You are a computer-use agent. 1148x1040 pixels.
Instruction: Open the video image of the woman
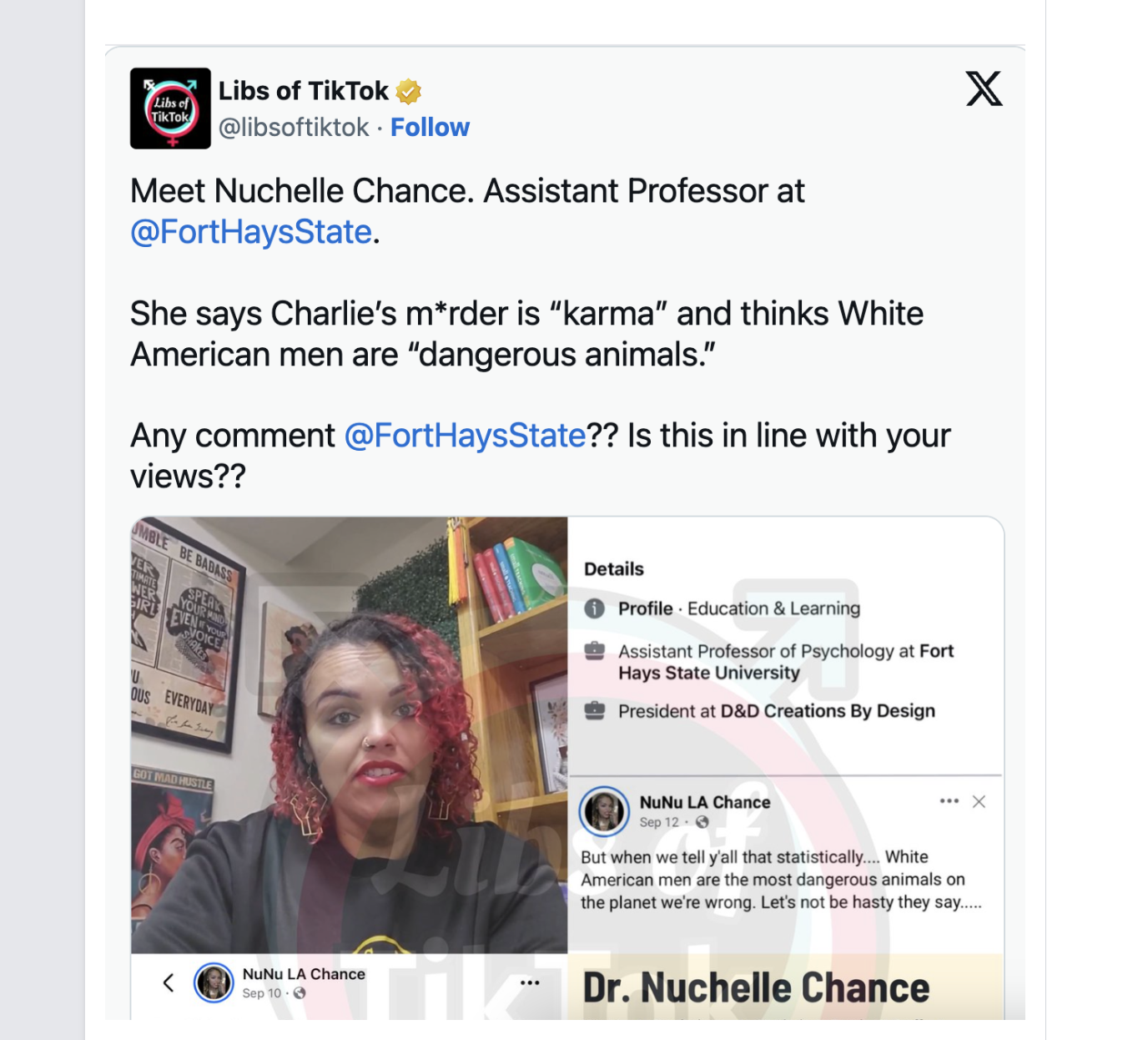pyautogui.click(x=350, y=735)
